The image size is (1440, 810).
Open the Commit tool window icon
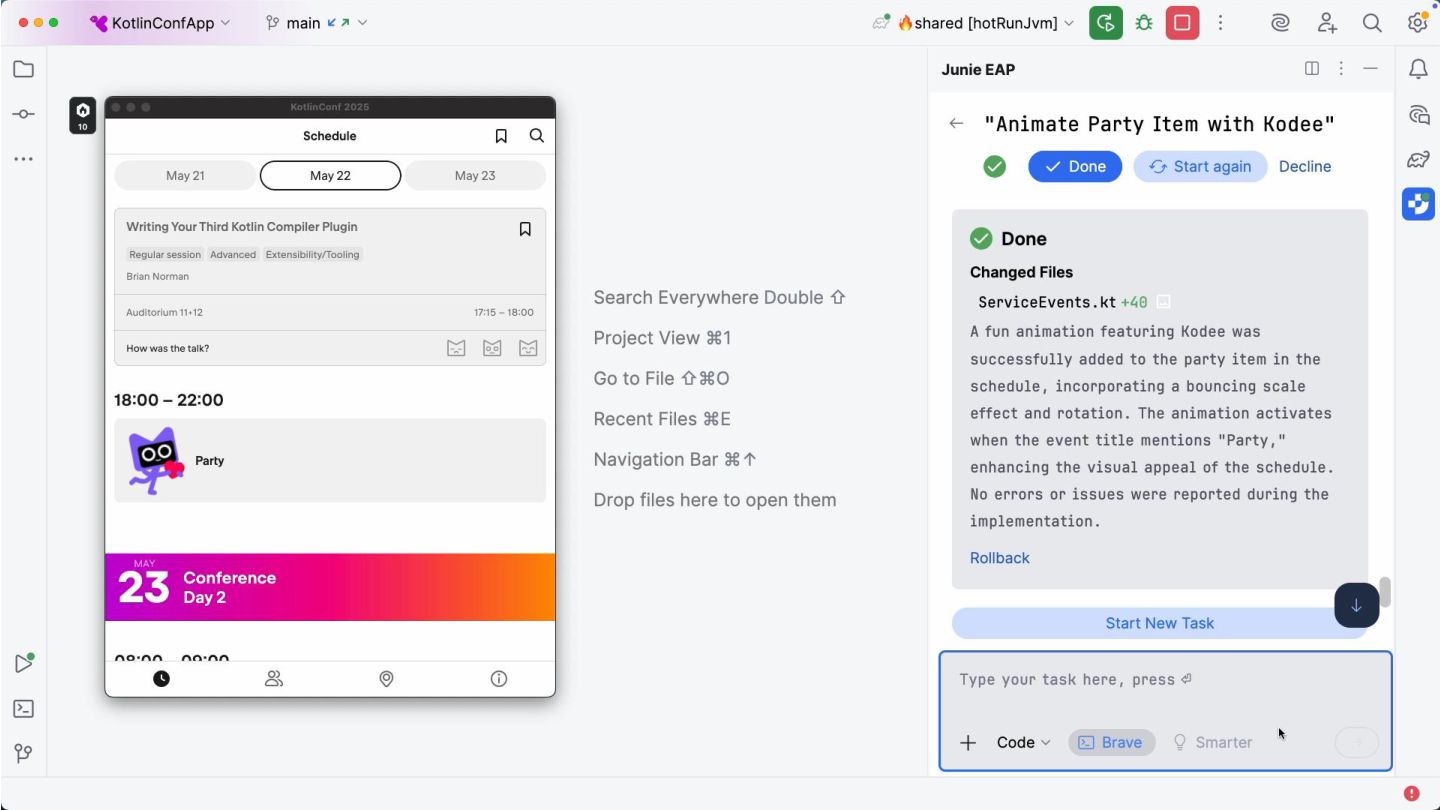(x=23, y=114)
